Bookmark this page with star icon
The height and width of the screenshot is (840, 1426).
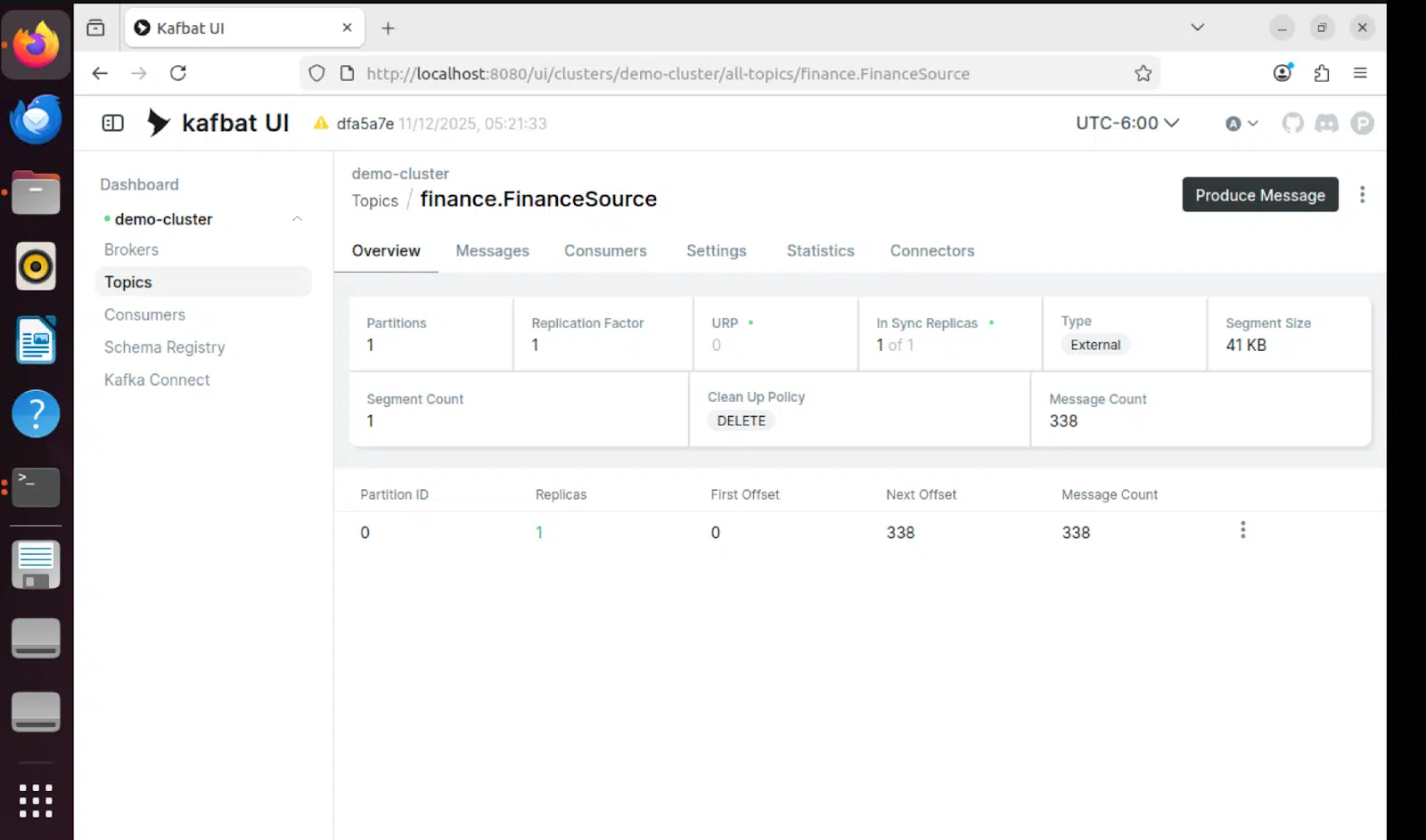tap(1143, 74)
